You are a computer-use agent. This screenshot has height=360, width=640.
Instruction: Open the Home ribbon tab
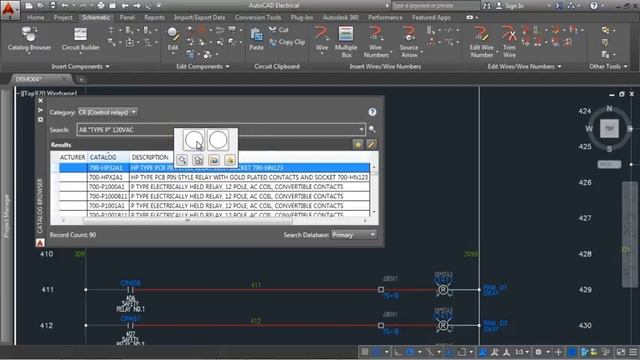click(x=36, y=18)
